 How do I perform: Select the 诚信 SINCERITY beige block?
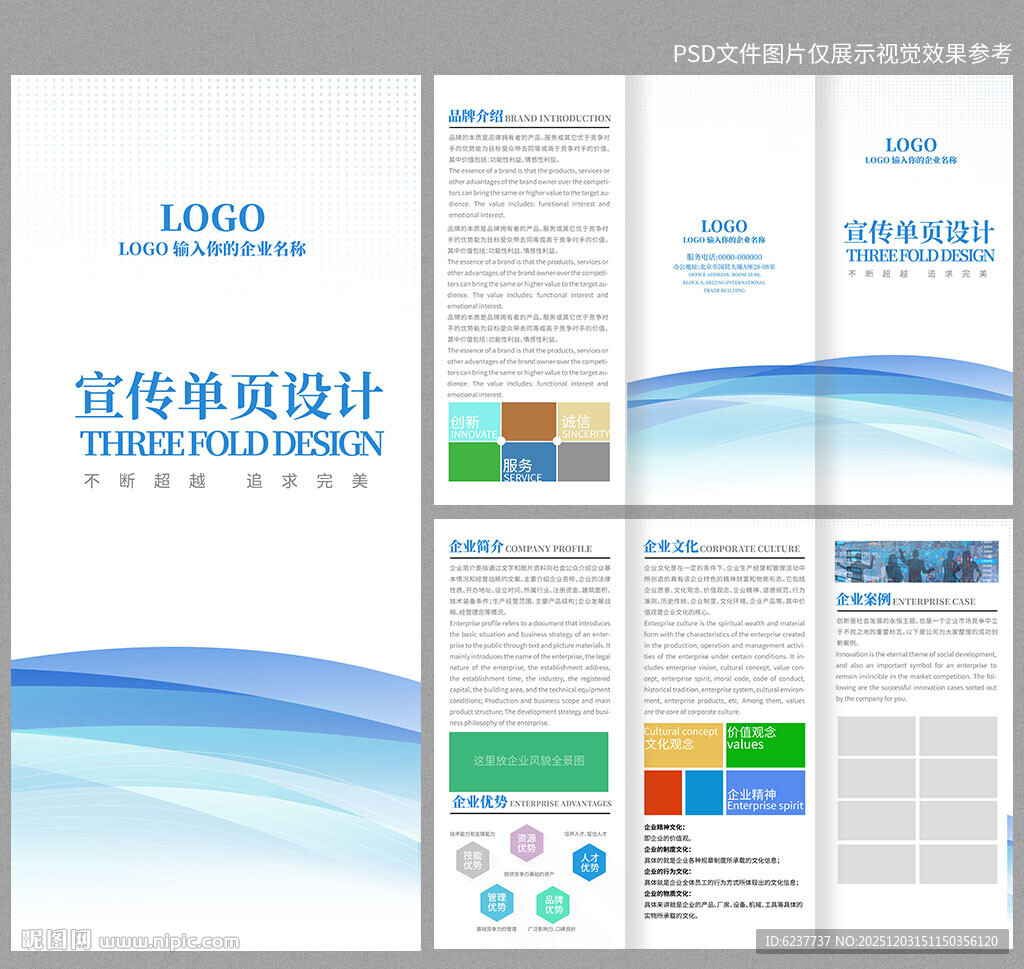pos(584,421)
